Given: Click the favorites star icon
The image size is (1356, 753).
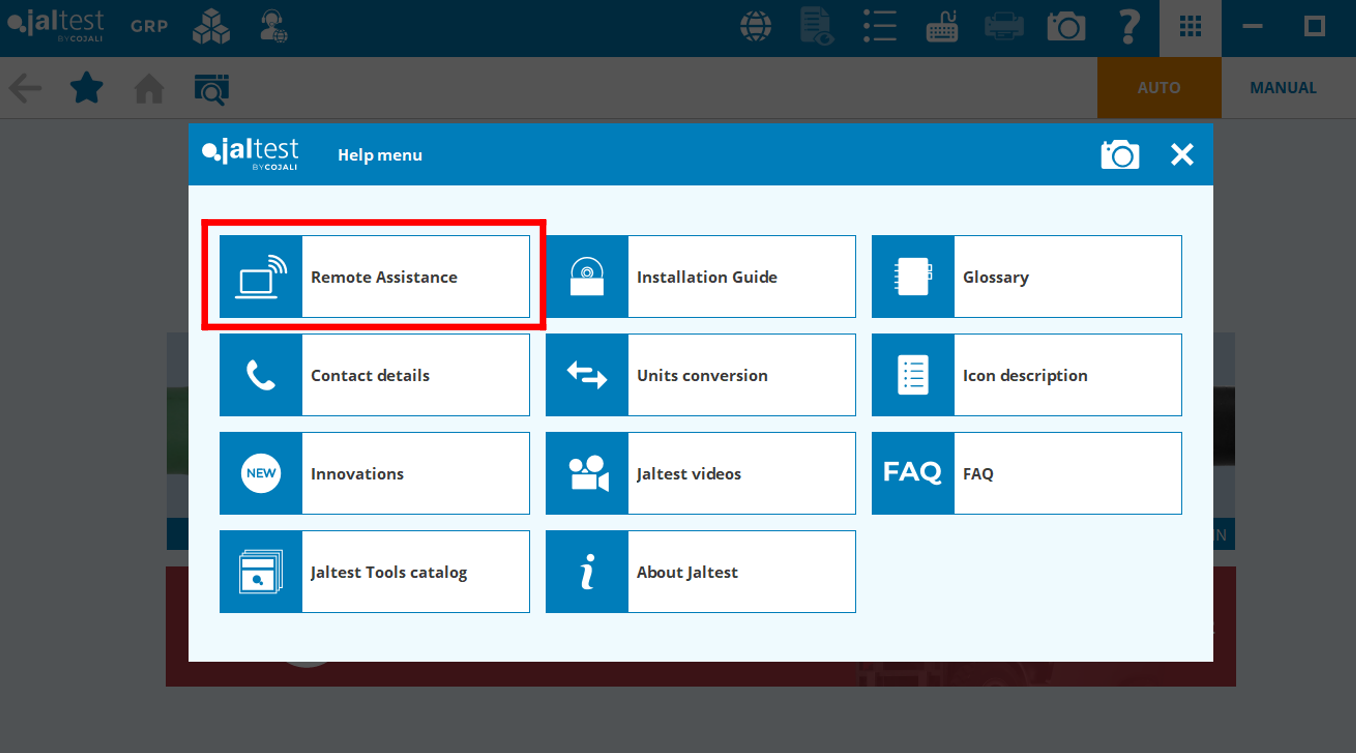Looking at the screenshot, I should click(x=87, y=87).
